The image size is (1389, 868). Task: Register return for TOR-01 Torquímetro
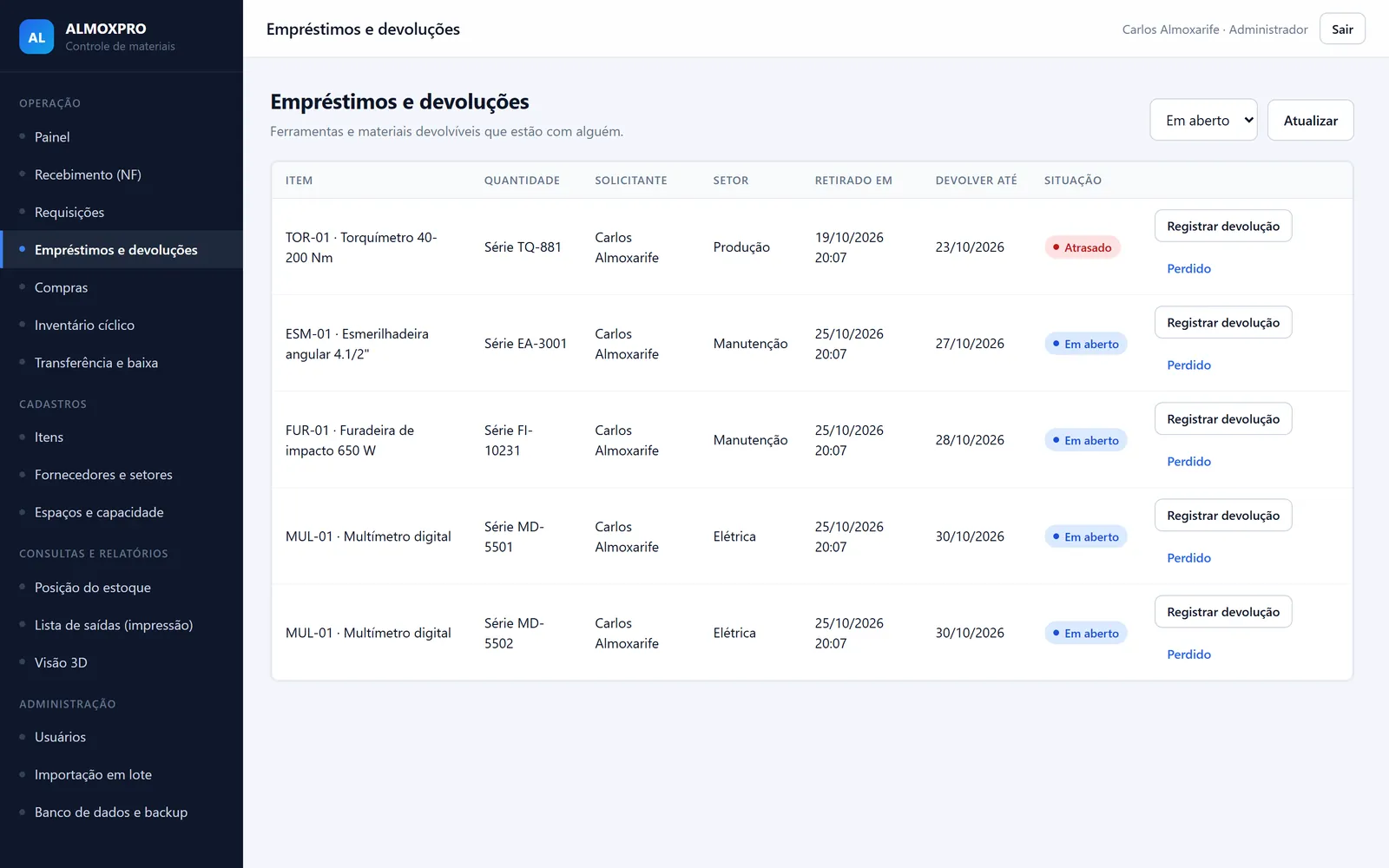tap(1223, 226)
